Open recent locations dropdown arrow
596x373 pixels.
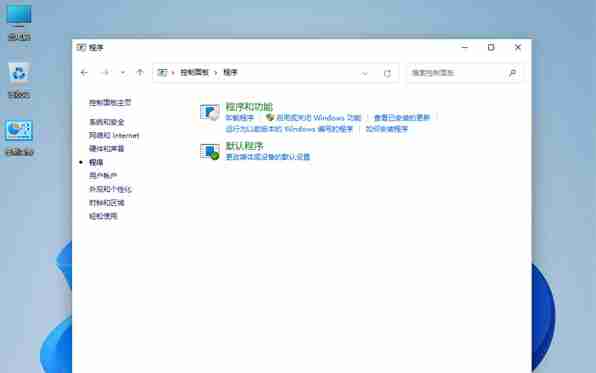(123, 72)
